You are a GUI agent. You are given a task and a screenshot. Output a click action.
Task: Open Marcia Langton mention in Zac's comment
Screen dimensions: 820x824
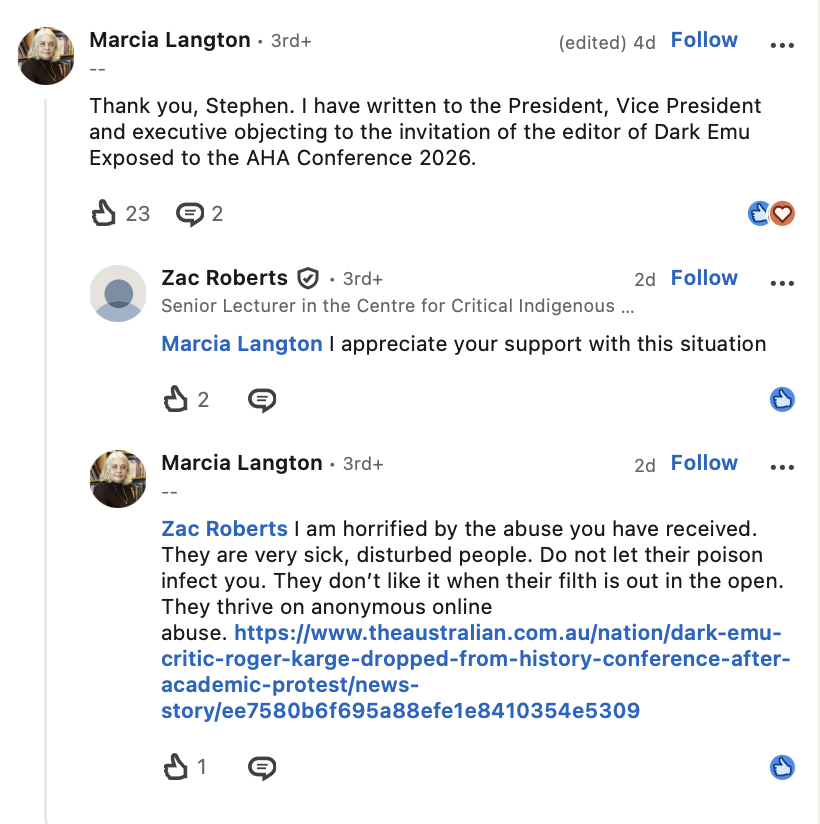click(242, 344)
